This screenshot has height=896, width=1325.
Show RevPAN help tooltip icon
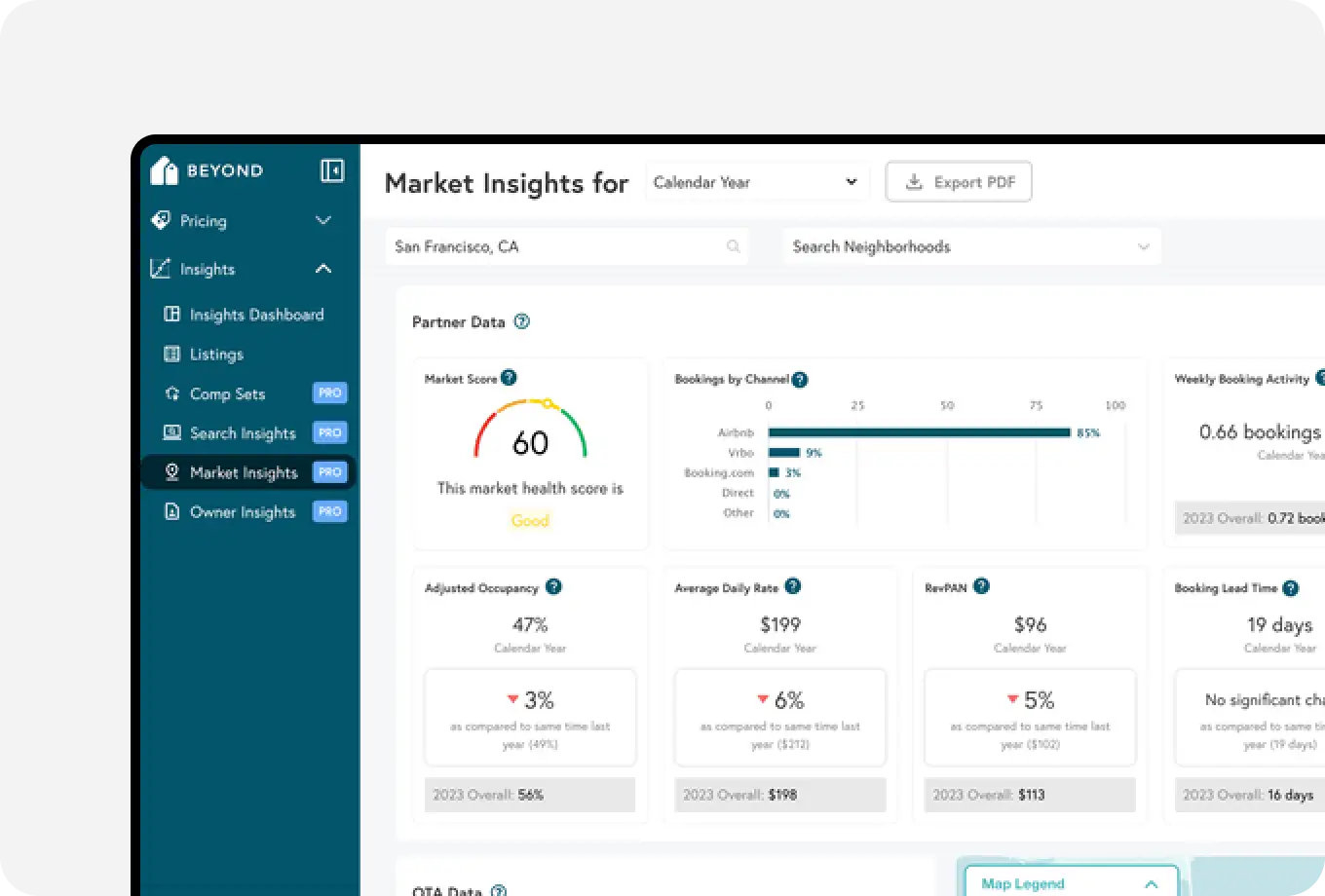981,586
